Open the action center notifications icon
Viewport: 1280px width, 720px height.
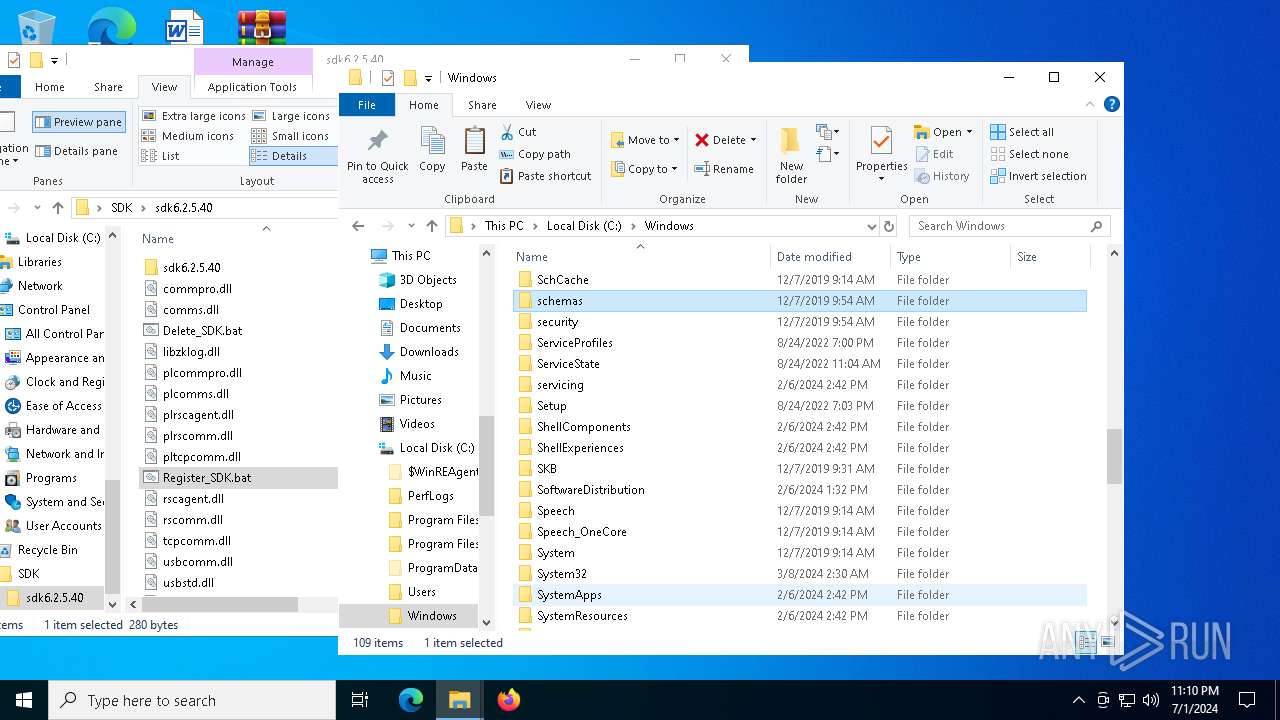coord(1247,700)
